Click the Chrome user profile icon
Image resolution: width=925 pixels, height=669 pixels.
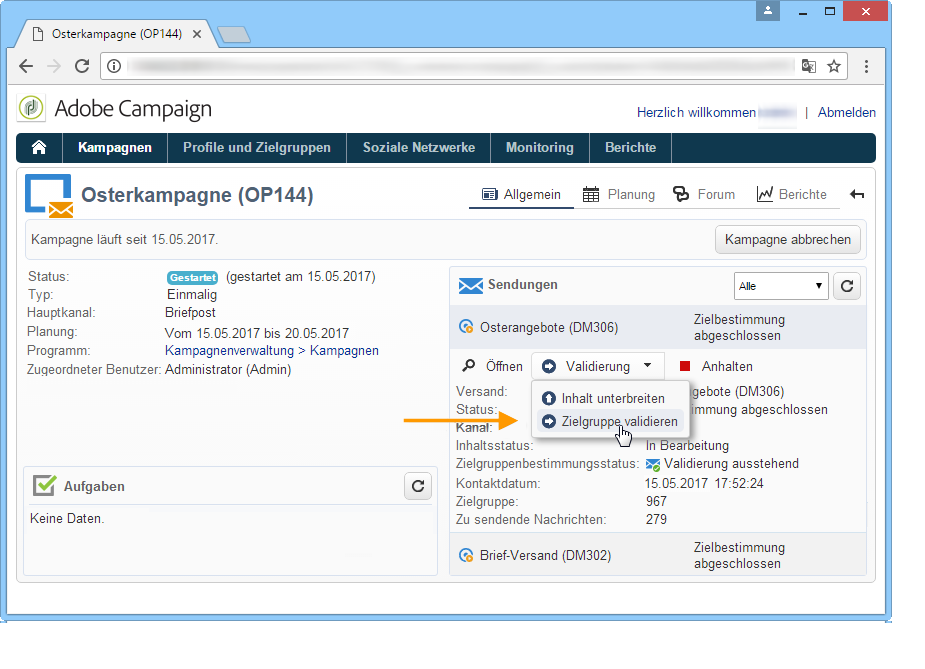pyautogui.click(x=768, y=11)
